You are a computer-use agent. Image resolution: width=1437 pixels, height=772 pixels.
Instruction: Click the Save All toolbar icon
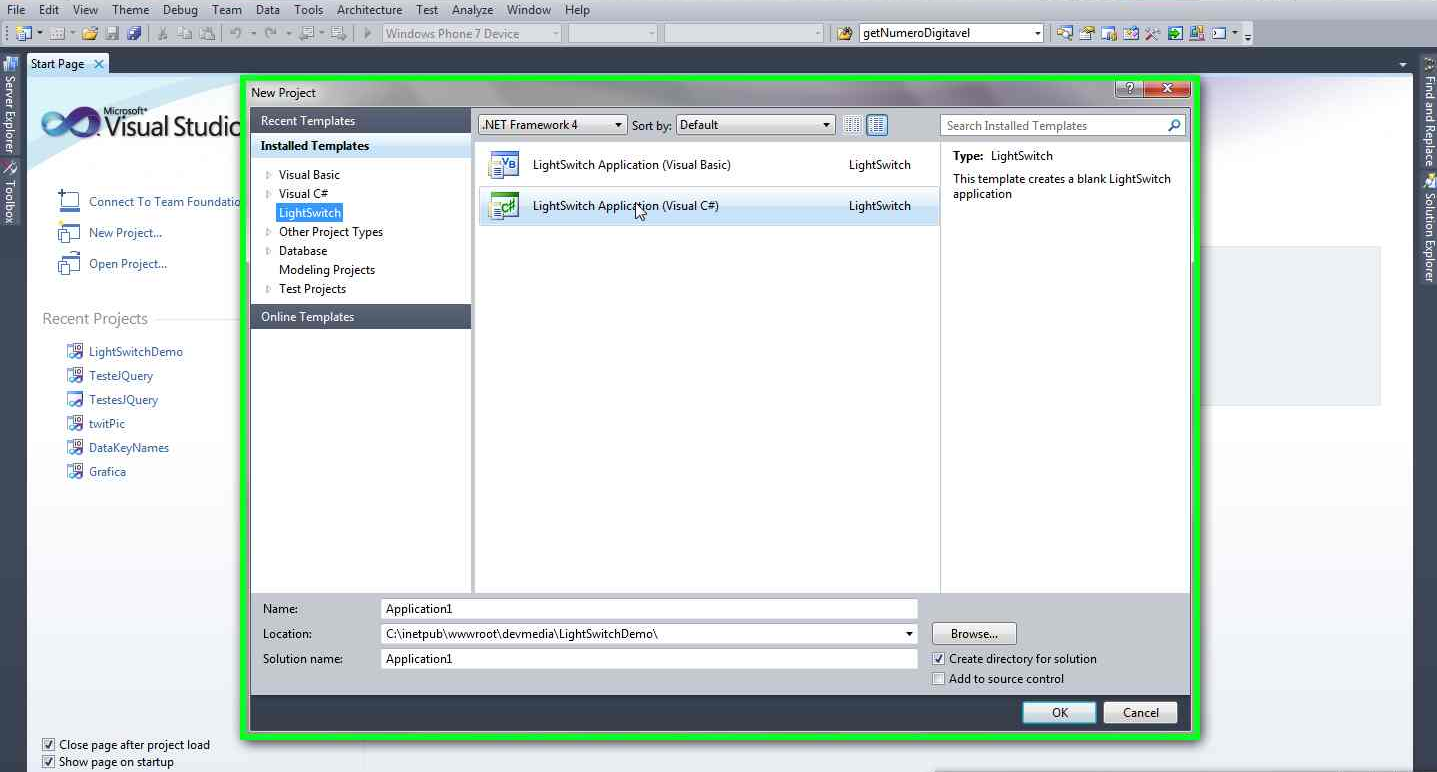click(133, 34)
